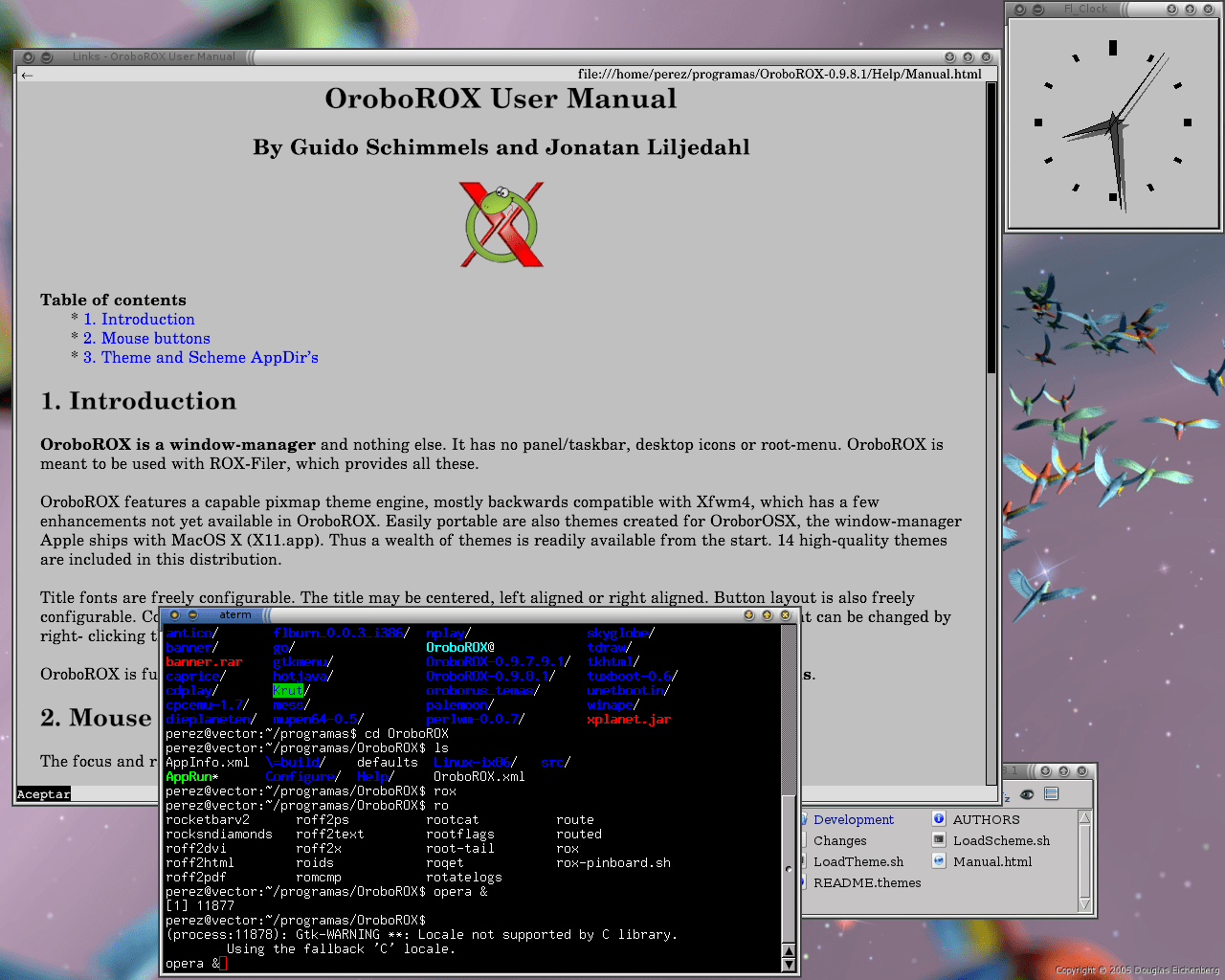Click the stick button in Fl_Clock title bar

coord(1038,10)
